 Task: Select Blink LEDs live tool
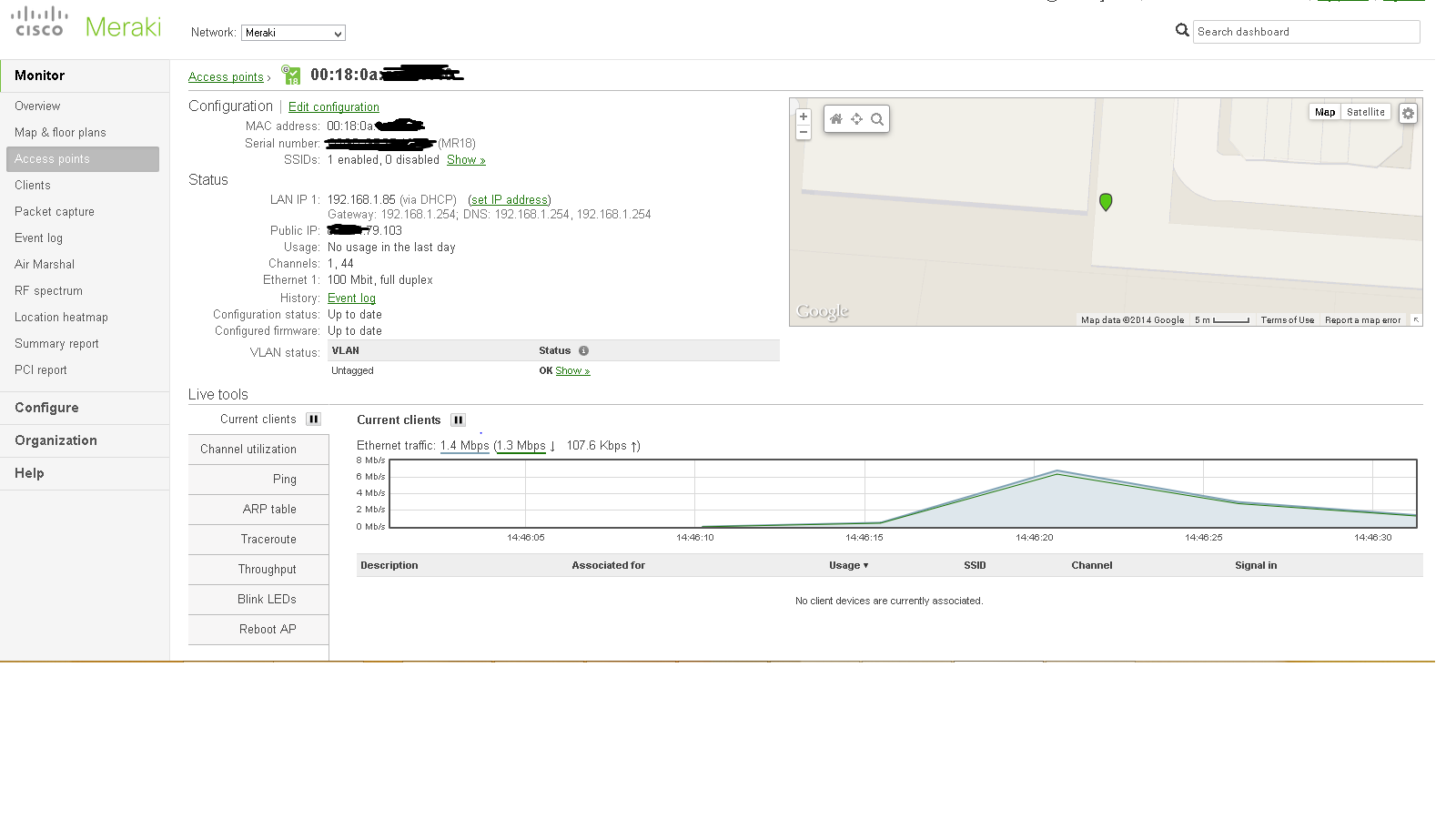pyautogui.click(x=258, y=600)
